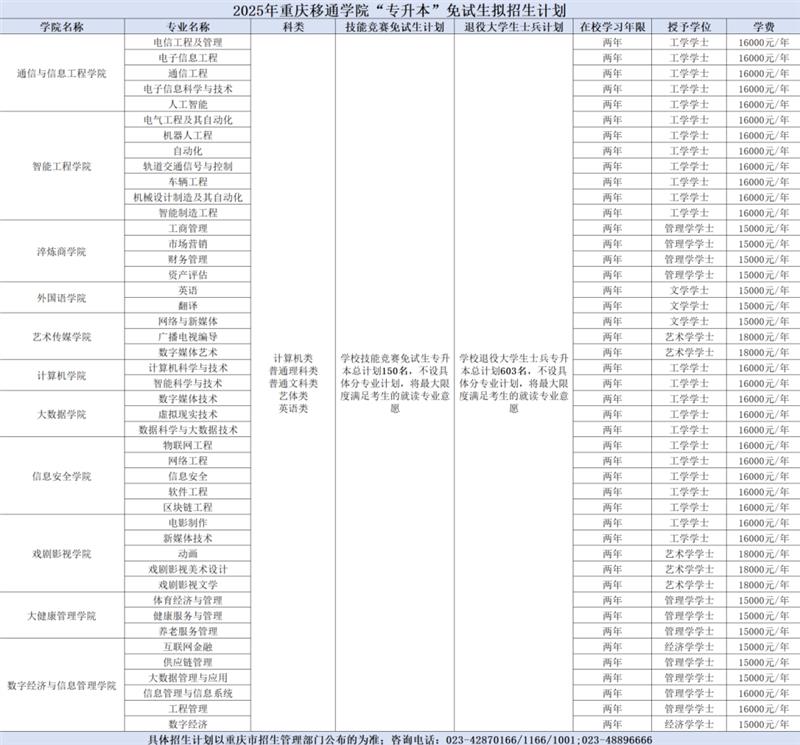Screen dimensions: 800x745
Task: Click the 淬炼商学院 college cell
Action: (62, 252)
